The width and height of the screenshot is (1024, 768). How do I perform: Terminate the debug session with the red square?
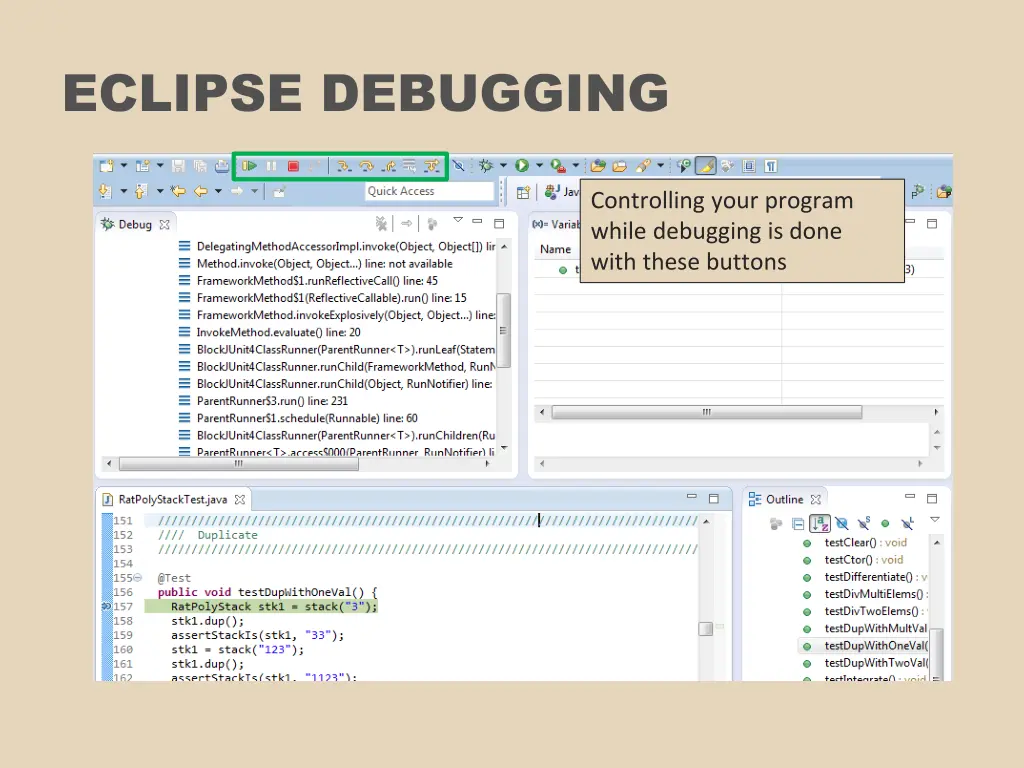coord(295,165)
